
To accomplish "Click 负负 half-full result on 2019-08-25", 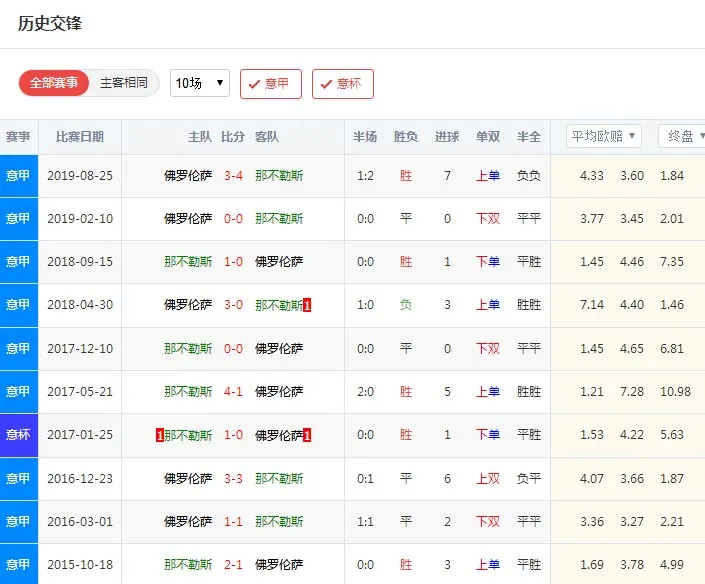I will [529, 176].
